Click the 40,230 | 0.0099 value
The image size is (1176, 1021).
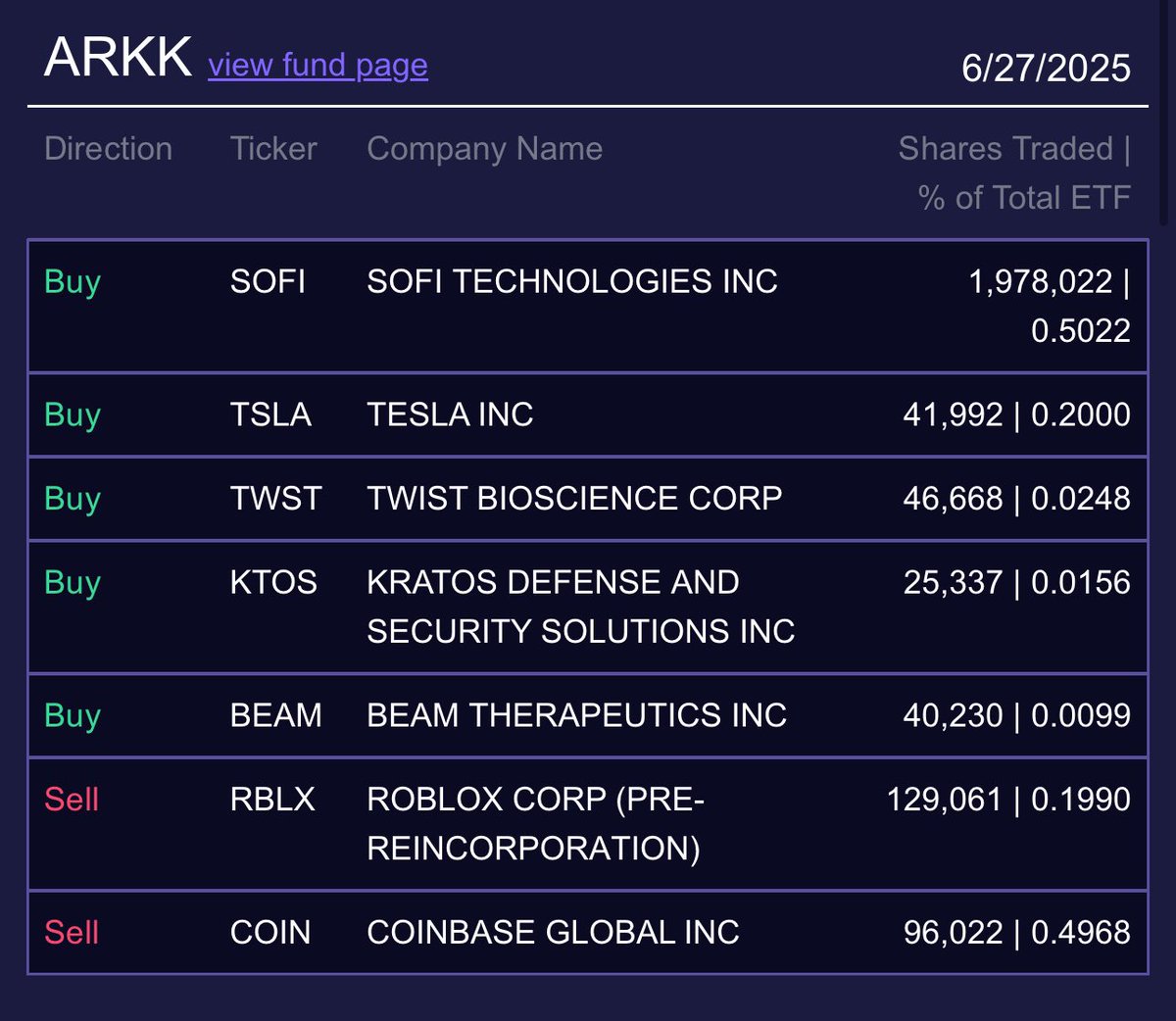pyautogui.click(x=1016, y=716)
